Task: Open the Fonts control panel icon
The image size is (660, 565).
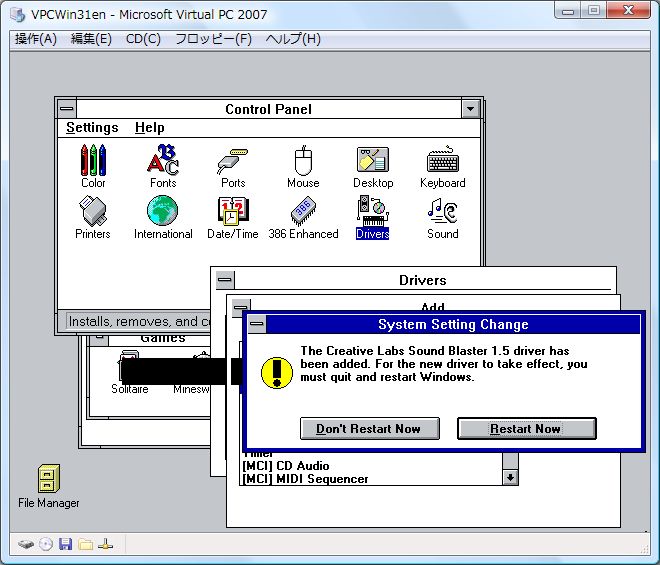Action: (163, 166)
